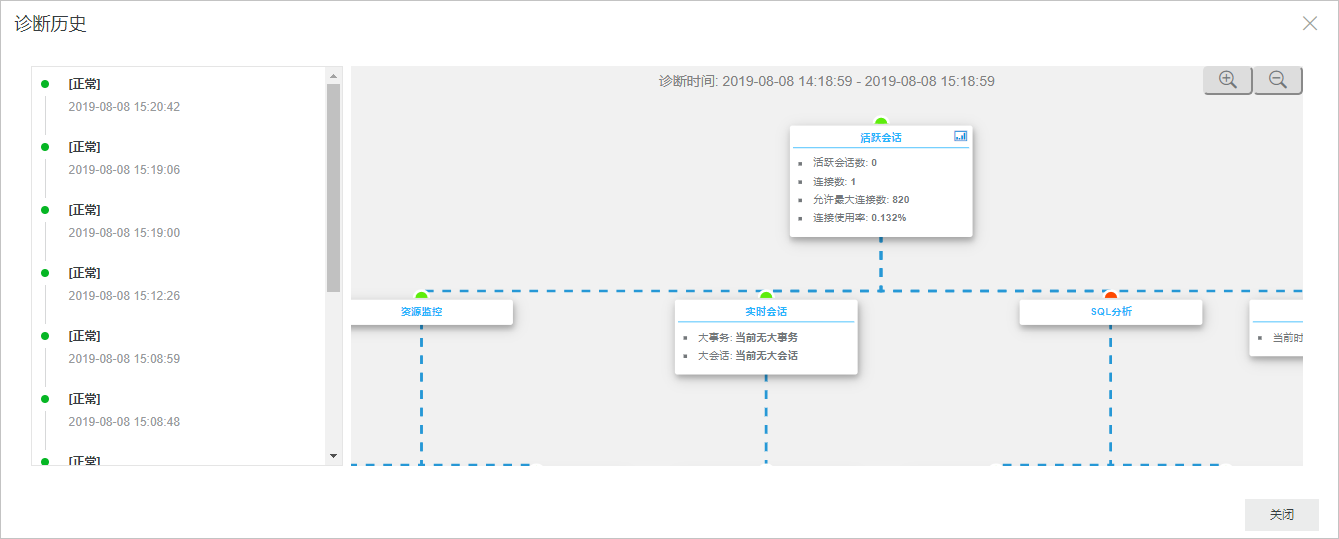The image size is (1339, 539).
Task: Click 允许最大连接数: 820 value
Action: point(861,200)
